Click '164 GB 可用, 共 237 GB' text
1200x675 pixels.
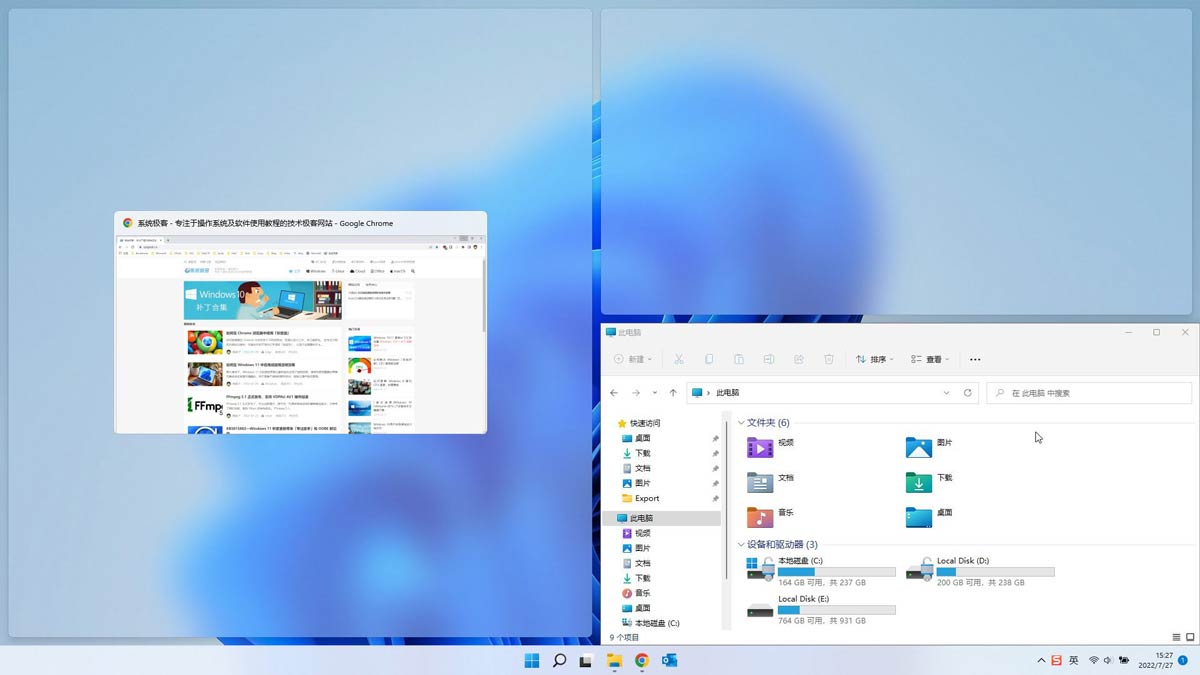pos(822,583)
